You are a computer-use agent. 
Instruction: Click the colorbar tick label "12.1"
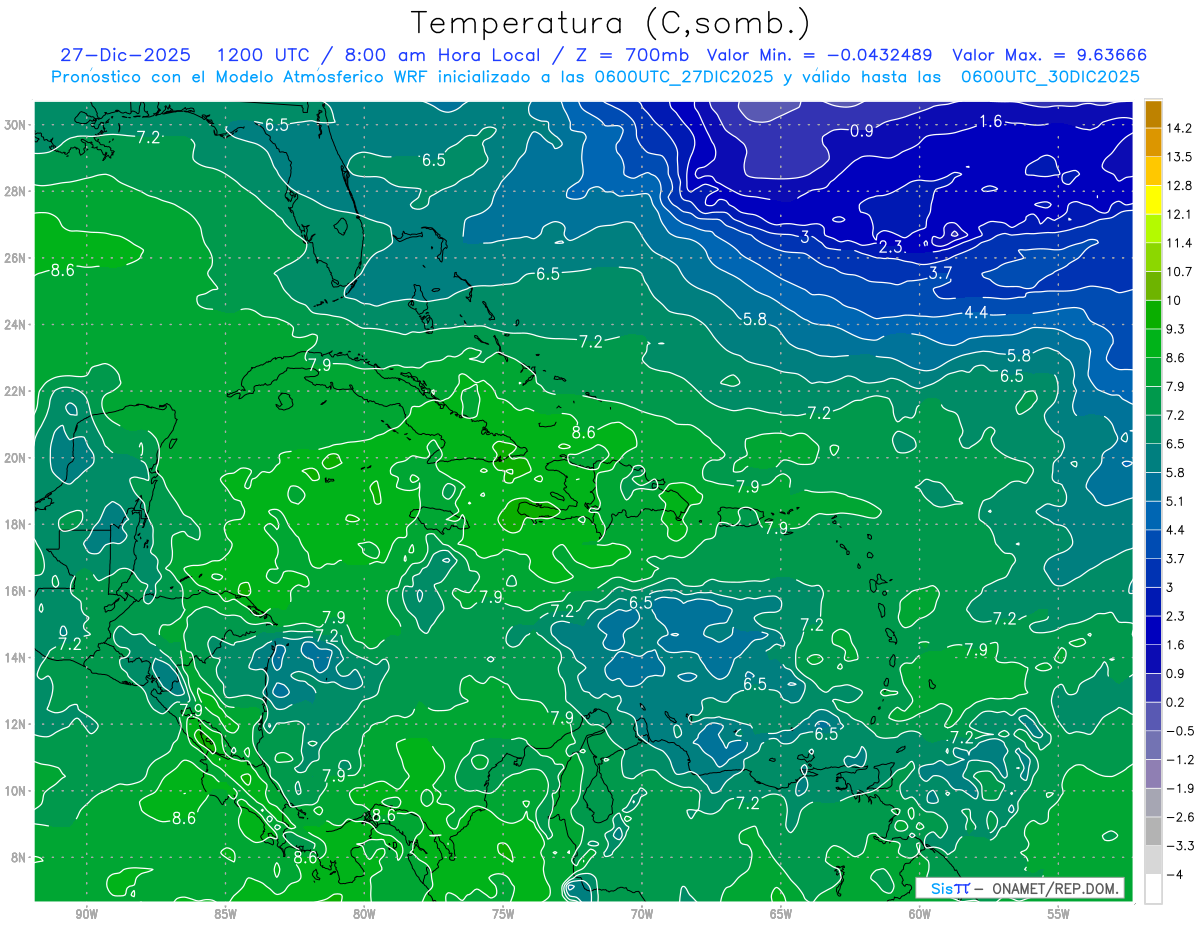point(1179,215)
